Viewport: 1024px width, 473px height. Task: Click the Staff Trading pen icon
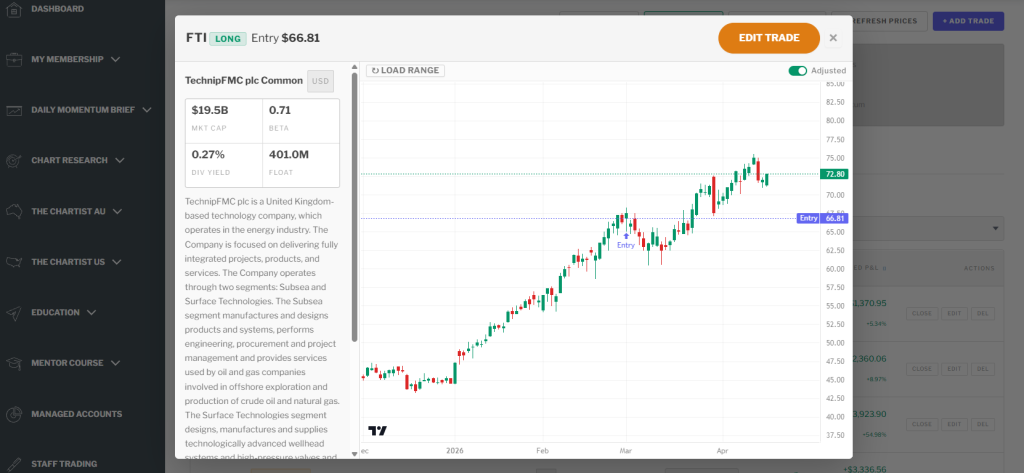(x=14, y=464)
